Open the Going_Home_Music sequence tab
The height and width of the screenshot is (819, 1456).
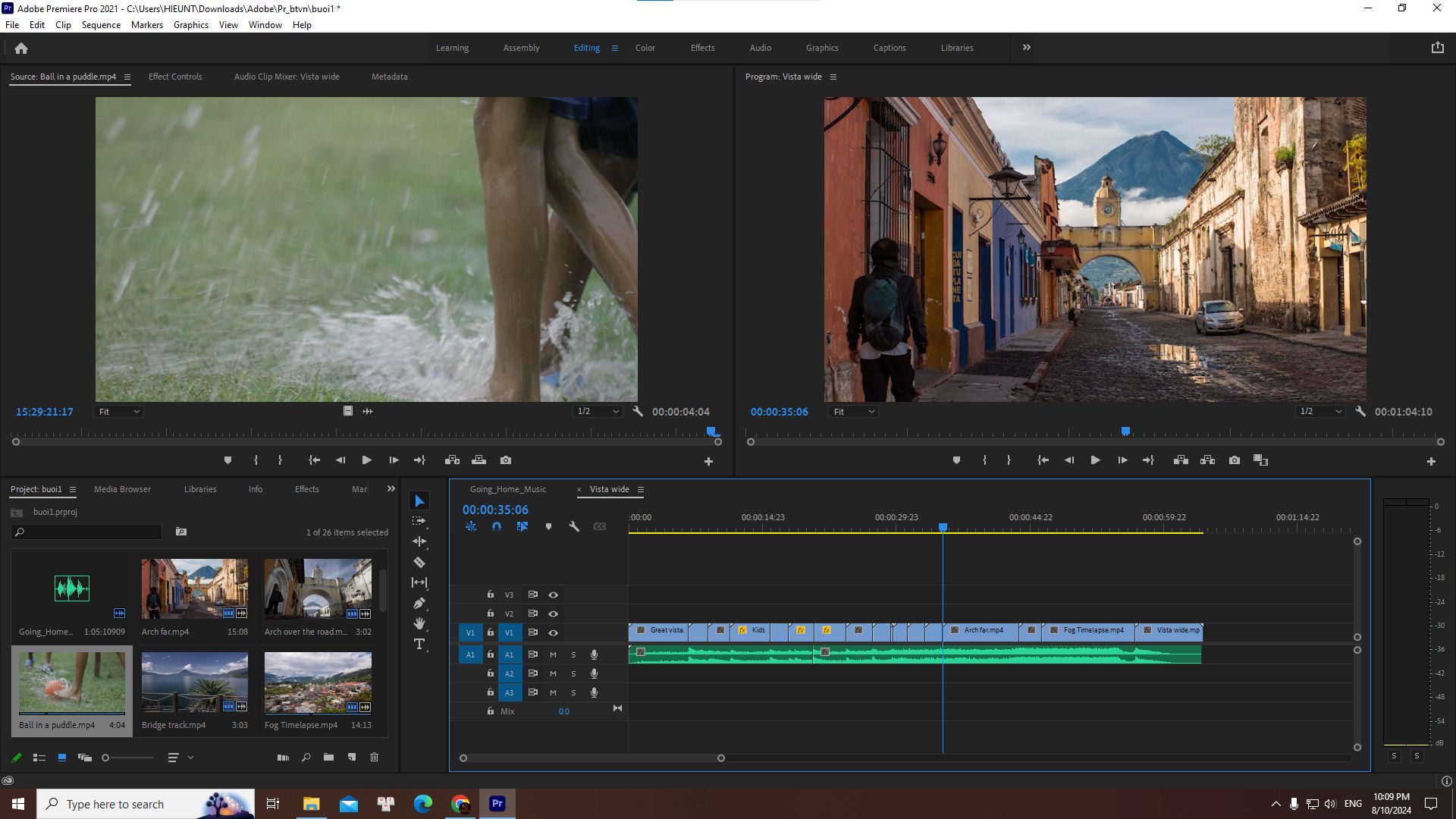(508, 489)
